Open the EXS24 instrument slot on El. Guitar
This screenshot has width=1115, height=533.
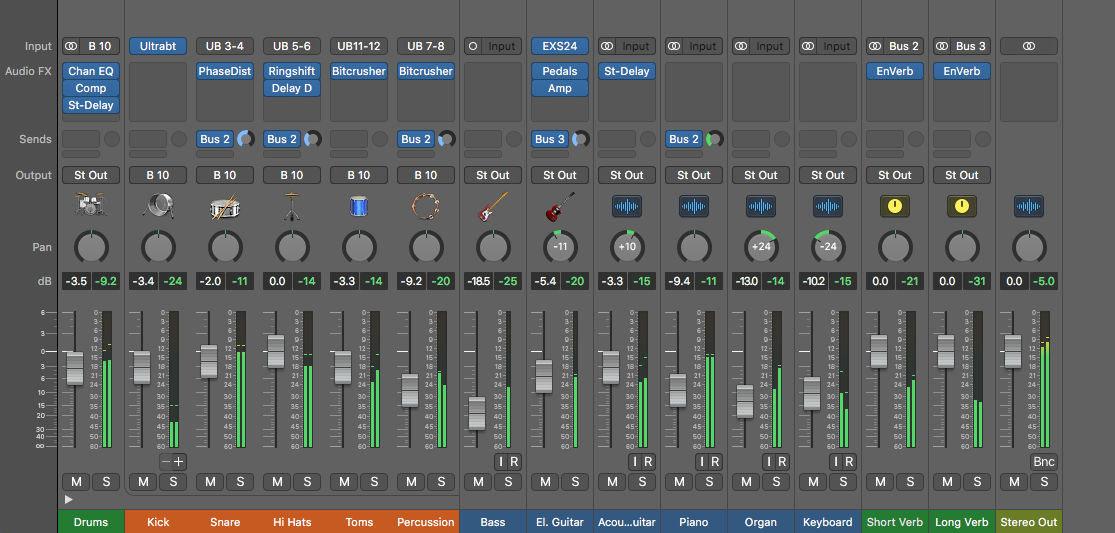pos(560,46)
